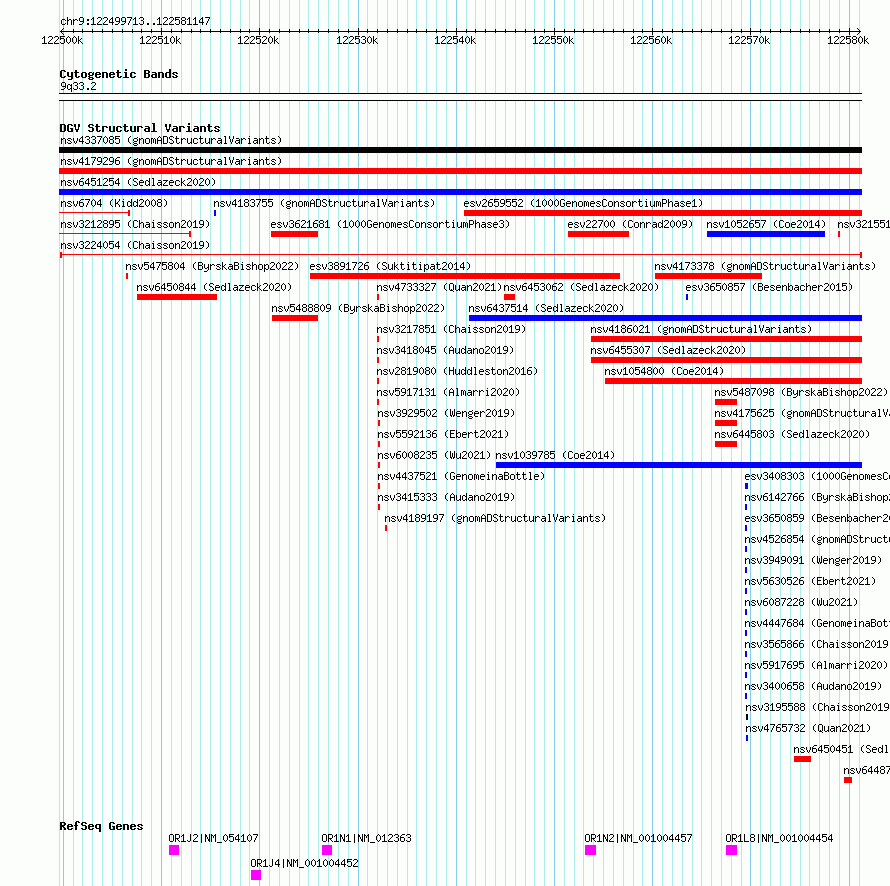Click nsv4186021 gnomAD label
This screenshot has height=886, width=890.
(x=701, y=329)
